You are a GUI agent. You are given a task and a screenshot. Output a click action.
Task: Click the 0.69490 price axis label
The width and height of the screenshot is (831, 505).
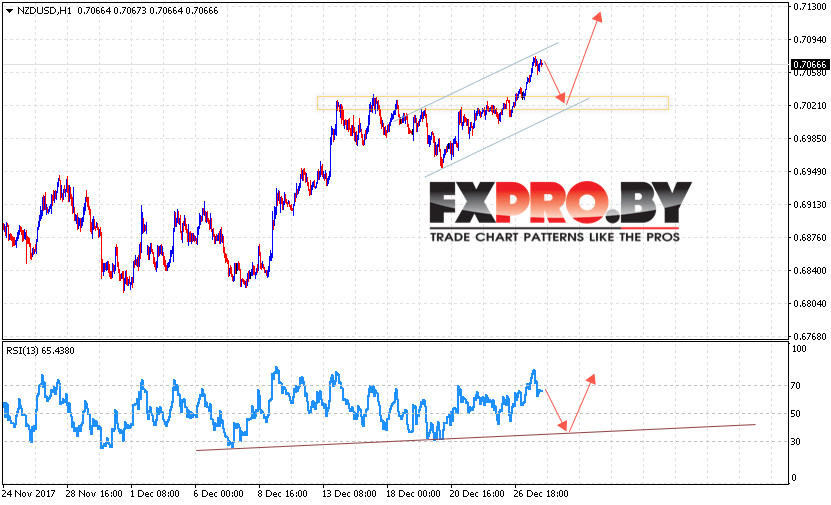click(x=810, y=172)
